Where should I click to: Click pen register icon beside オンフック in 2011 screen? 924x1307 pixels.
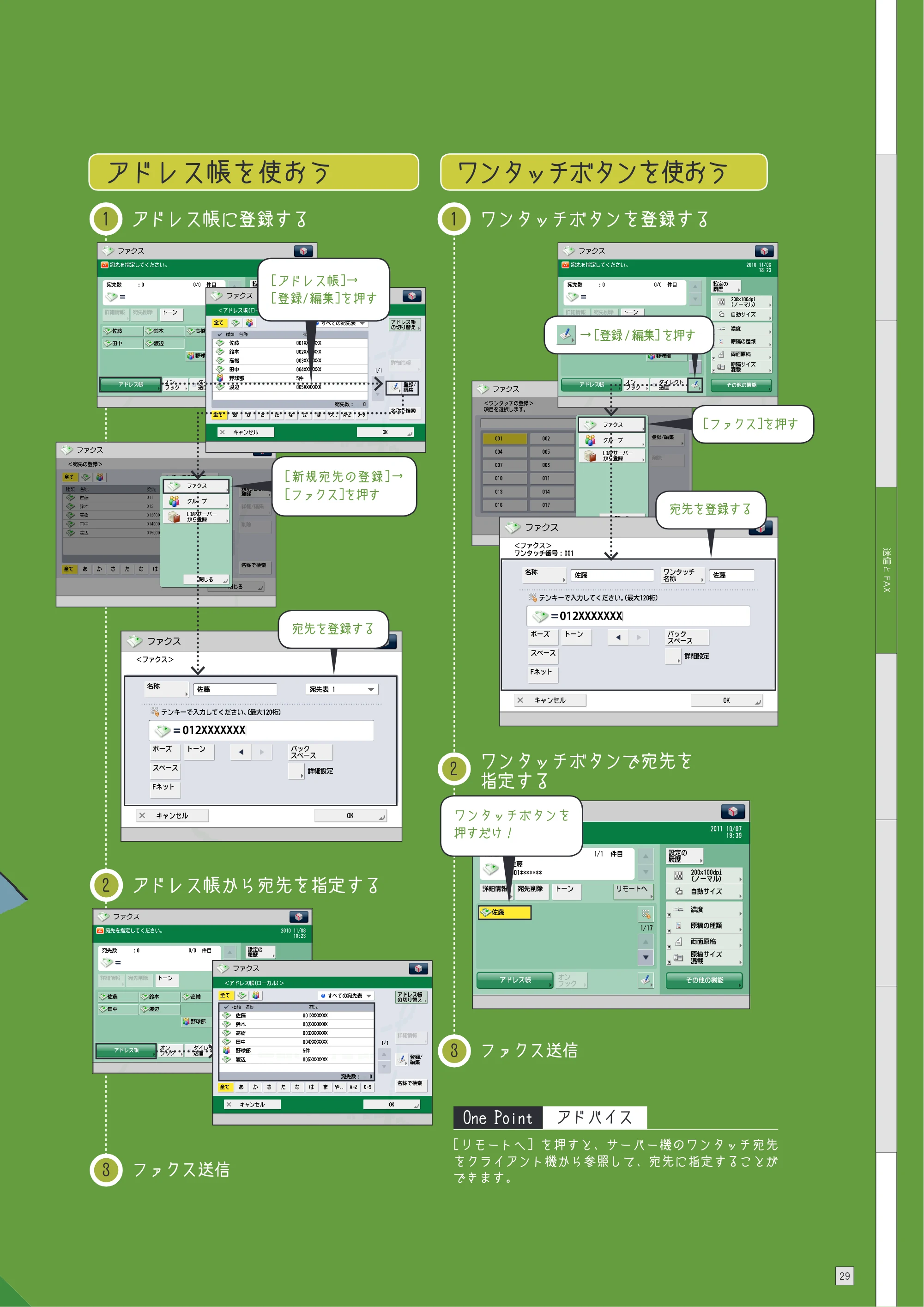646,980
